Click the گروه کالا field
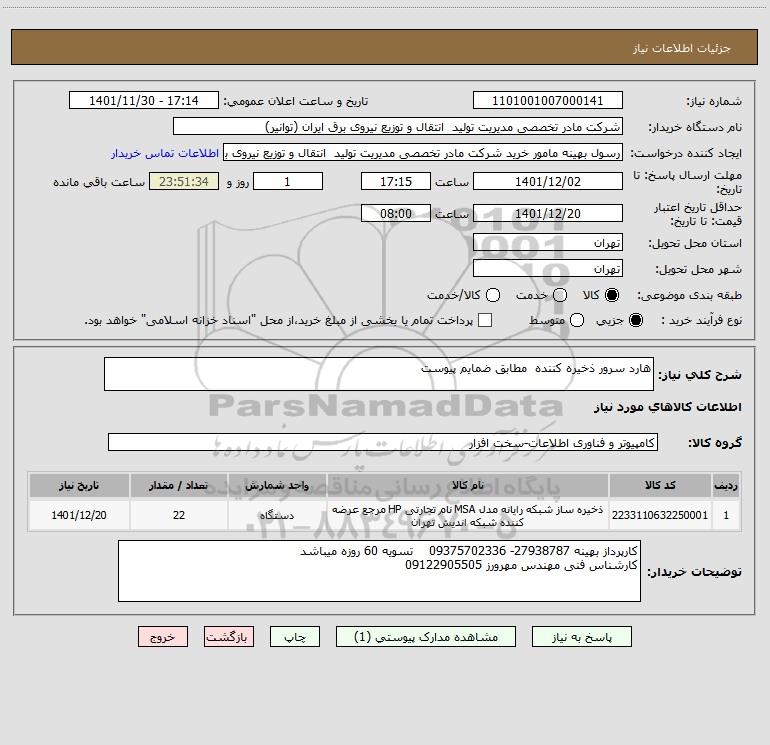 [x=383, y=442]
